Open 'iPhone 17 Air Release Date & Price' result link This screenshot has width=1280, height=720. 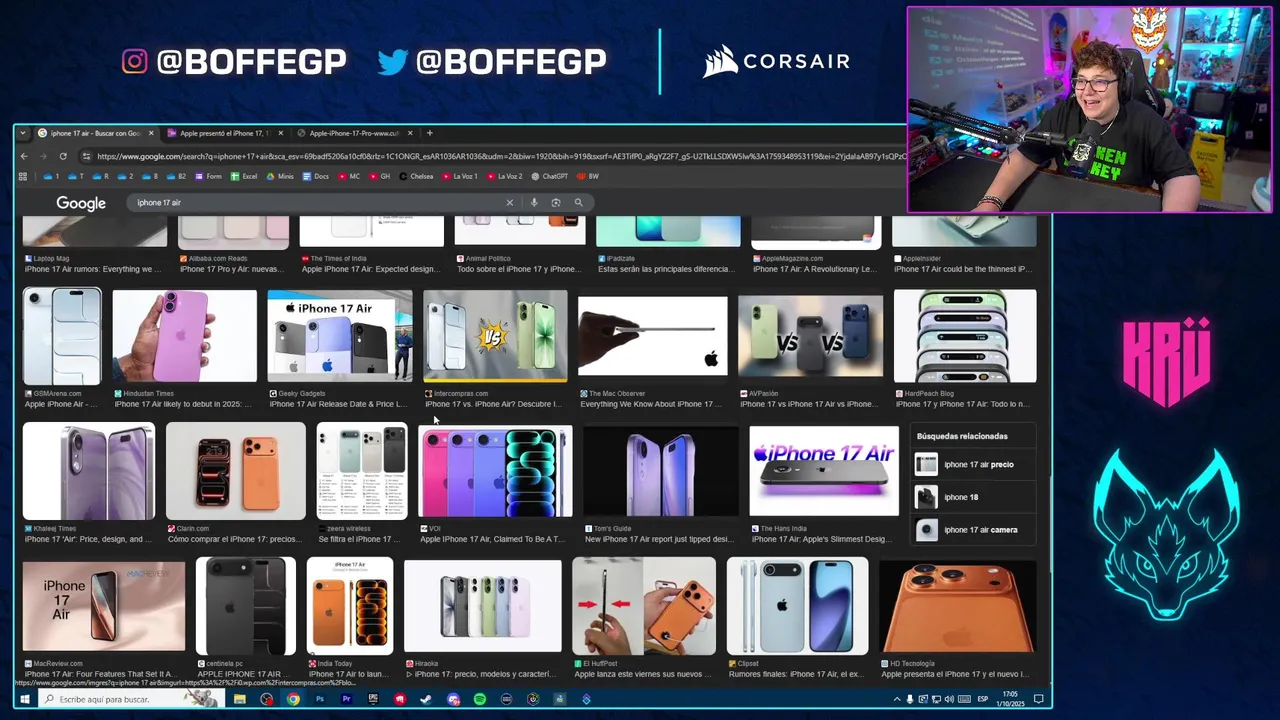pos(338,404)
